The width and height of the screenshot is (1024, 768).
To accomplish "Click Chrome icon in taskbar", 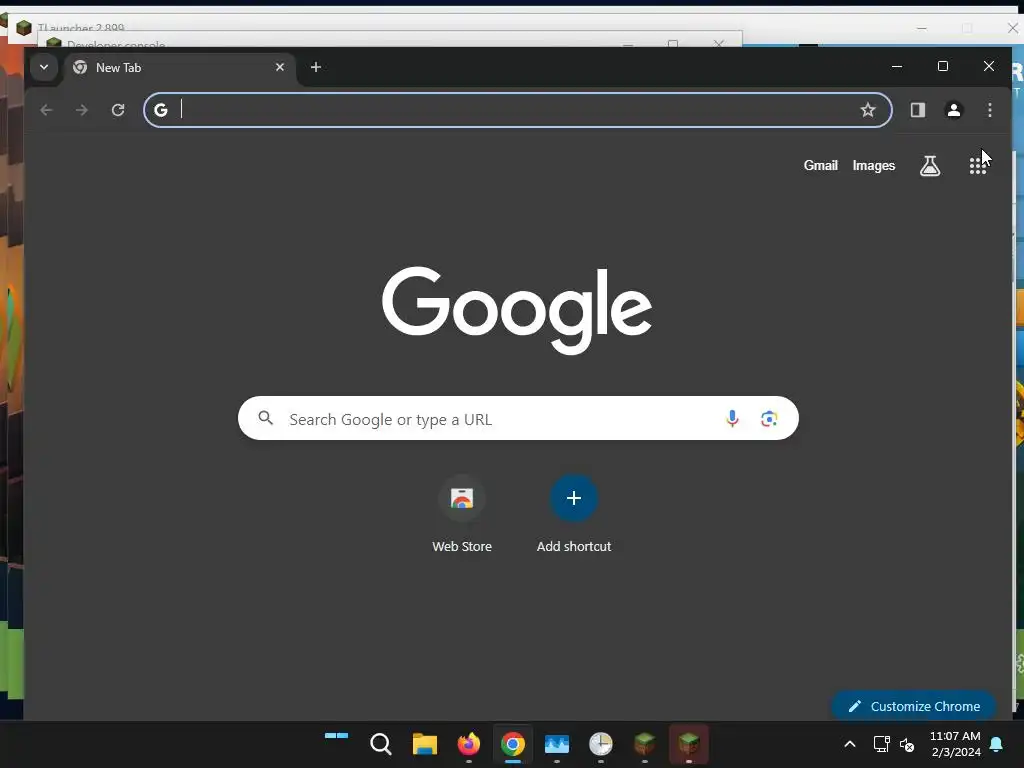I will click(513, 744).
